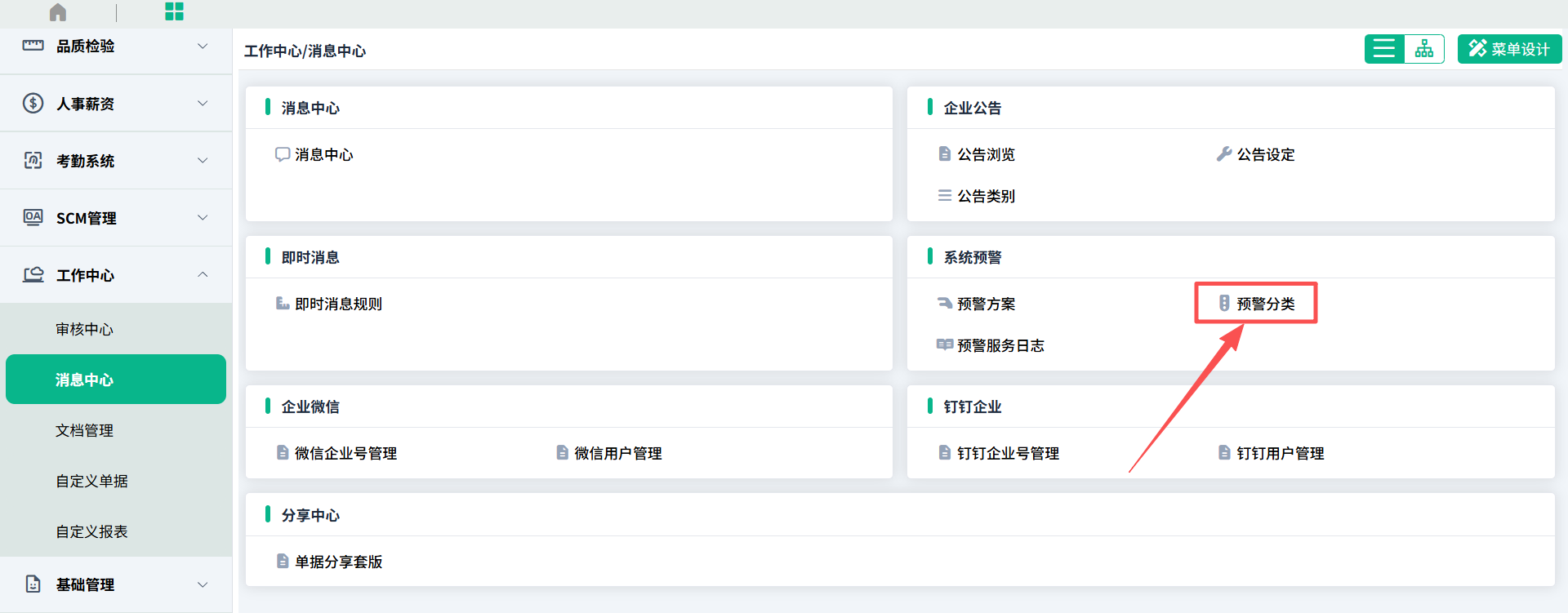Switch to tree structure view
The image size is (1568, 613).
coord(1424,49)
